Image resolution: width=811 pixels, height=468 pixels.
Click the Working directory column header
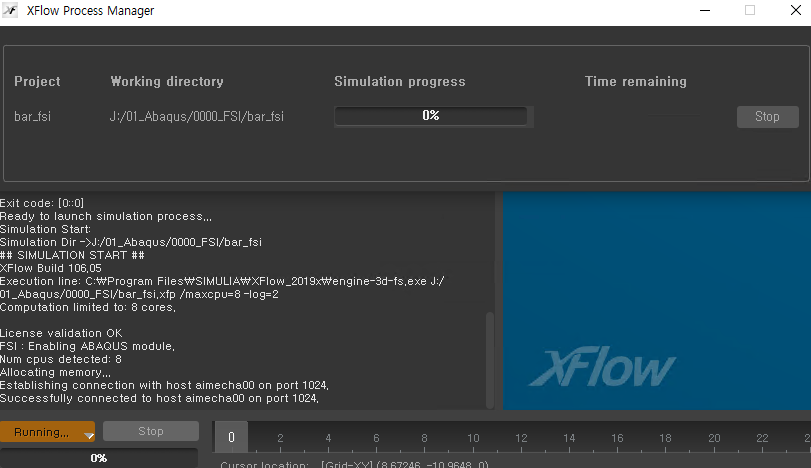pyautogui.click(x=167, y=81)
